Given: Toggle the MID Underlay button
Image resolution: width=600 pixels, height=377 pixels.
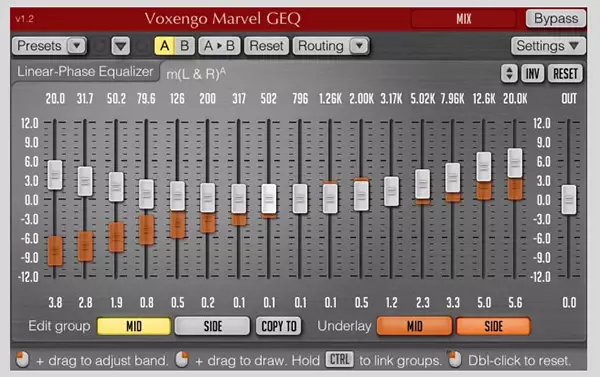Looking at the screenshot, I should (x=414, y=326).
